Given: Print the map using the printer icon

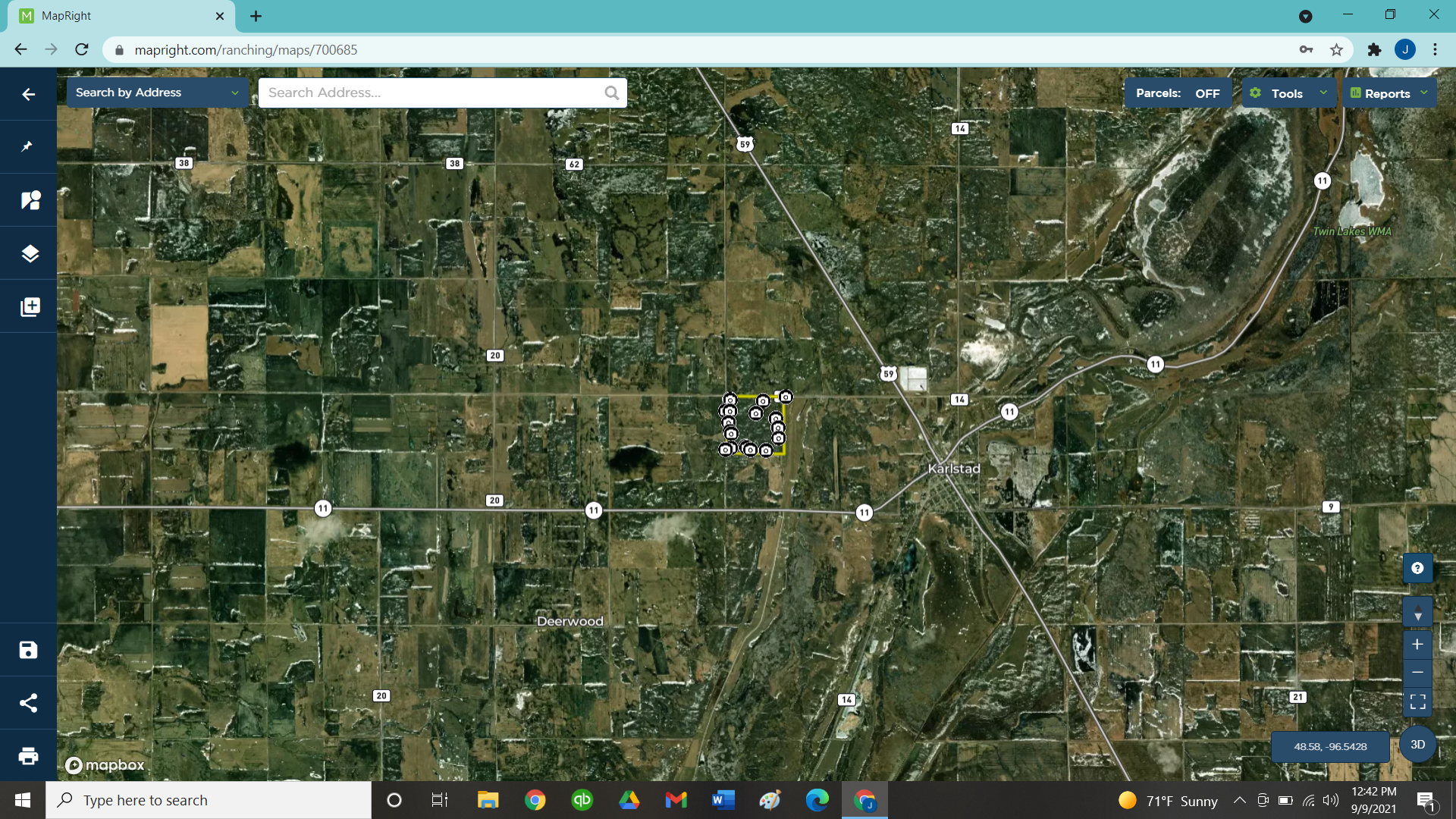Looking at the screenshot, I should 28,756.
